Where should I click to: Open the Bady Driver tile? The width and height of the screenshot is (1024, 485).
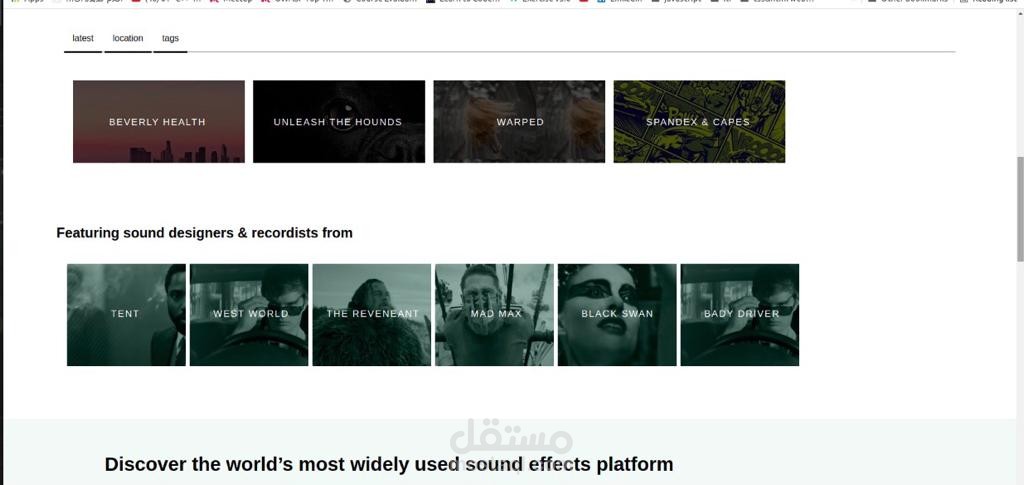(x=740, y=315)
